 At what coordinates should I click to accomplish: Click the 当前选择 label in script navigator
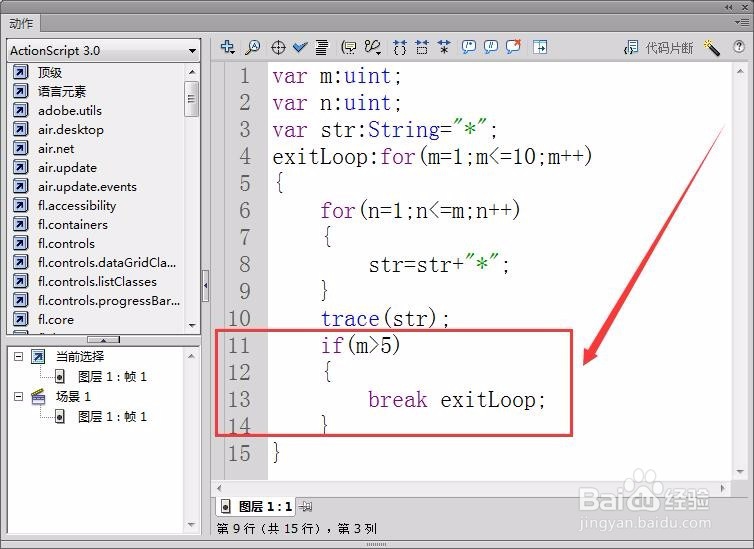[80, 356]
